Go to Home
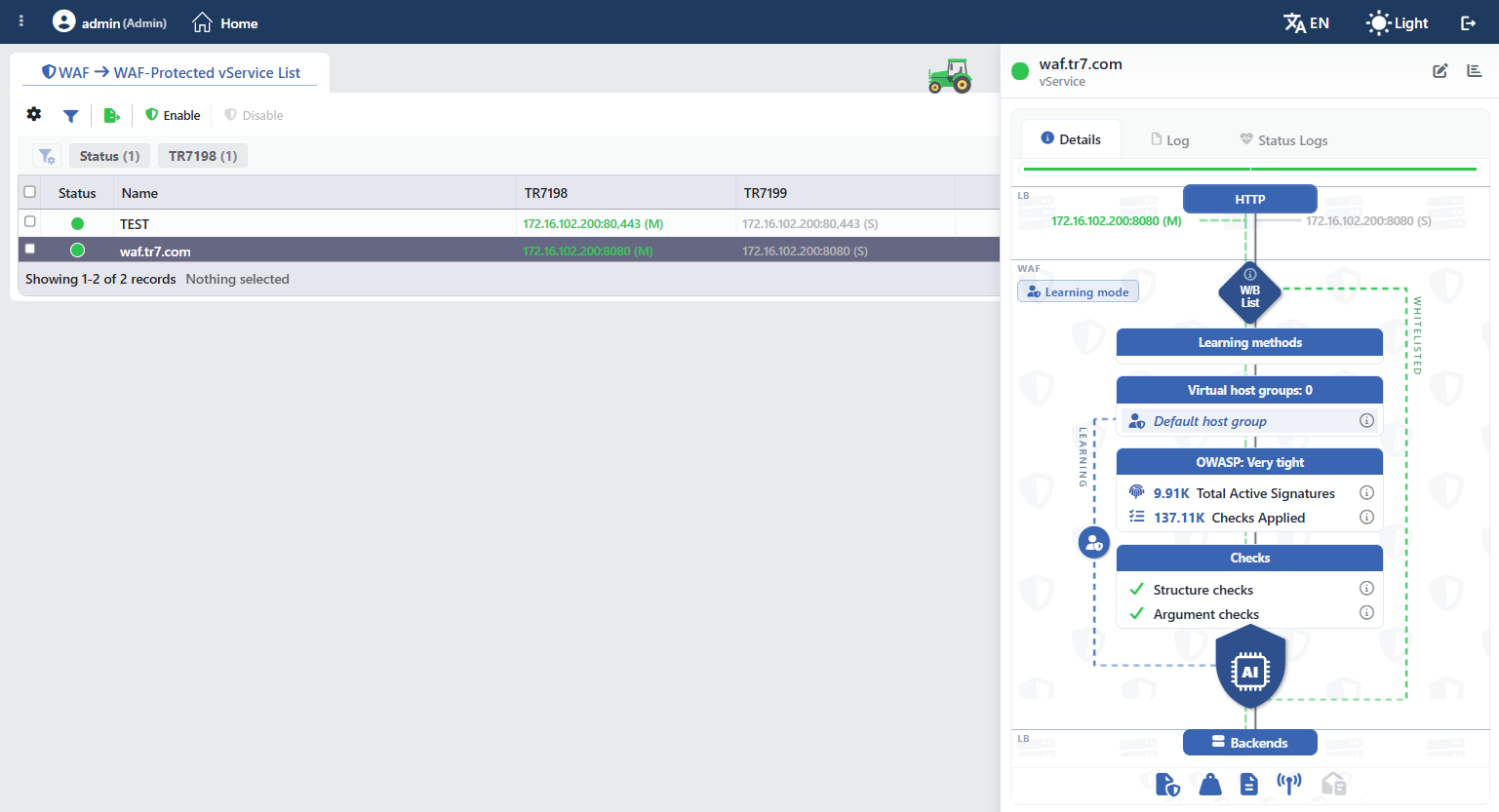Image resolution: width=1499 pixels, height=812 pixels. [225, 22]
